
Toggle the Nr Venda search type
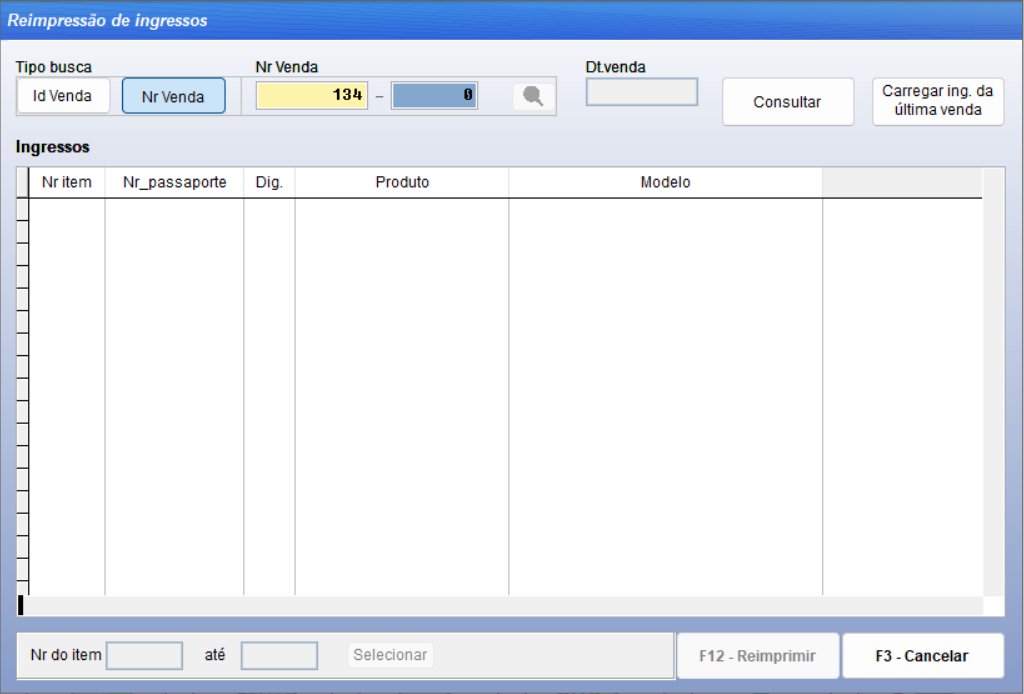[173, 95]
